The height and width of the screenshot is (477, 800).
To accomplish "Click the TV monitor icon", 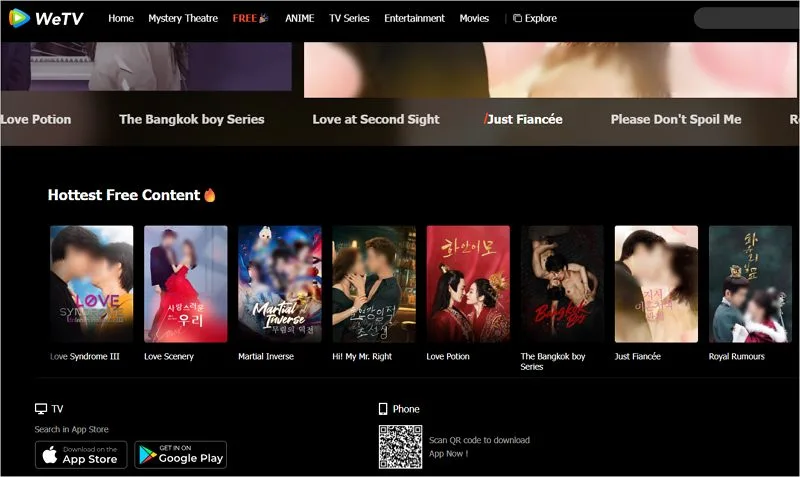I will point(41,409).
